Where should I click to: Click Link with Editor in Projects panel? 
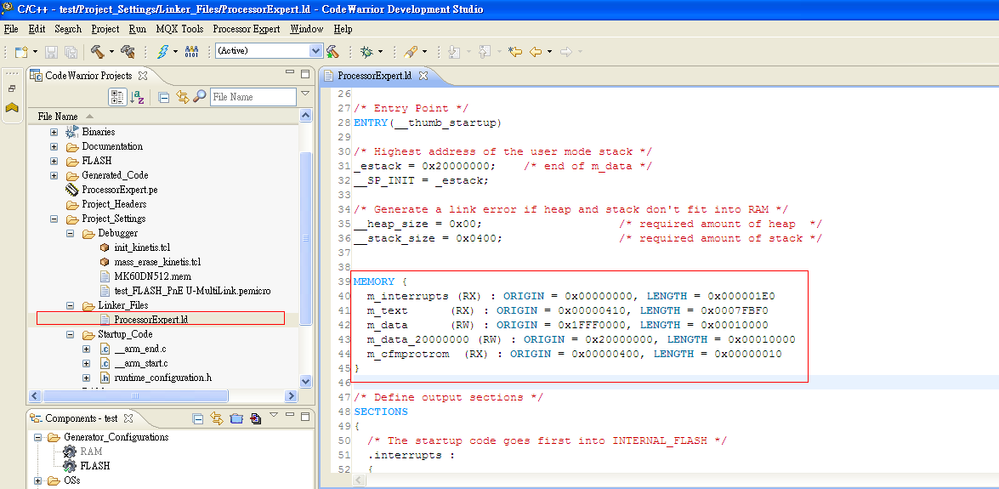tap(182, 97)
